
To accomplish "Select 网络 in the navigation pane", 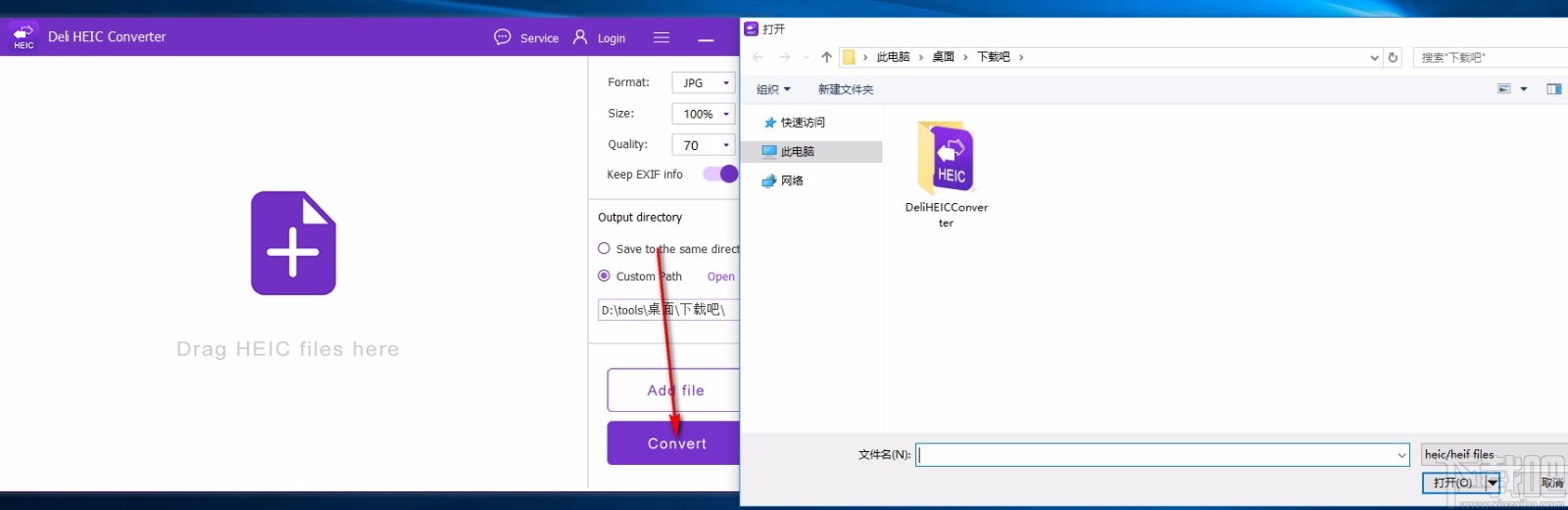I will pyautogui.click(x=783, y=180).
